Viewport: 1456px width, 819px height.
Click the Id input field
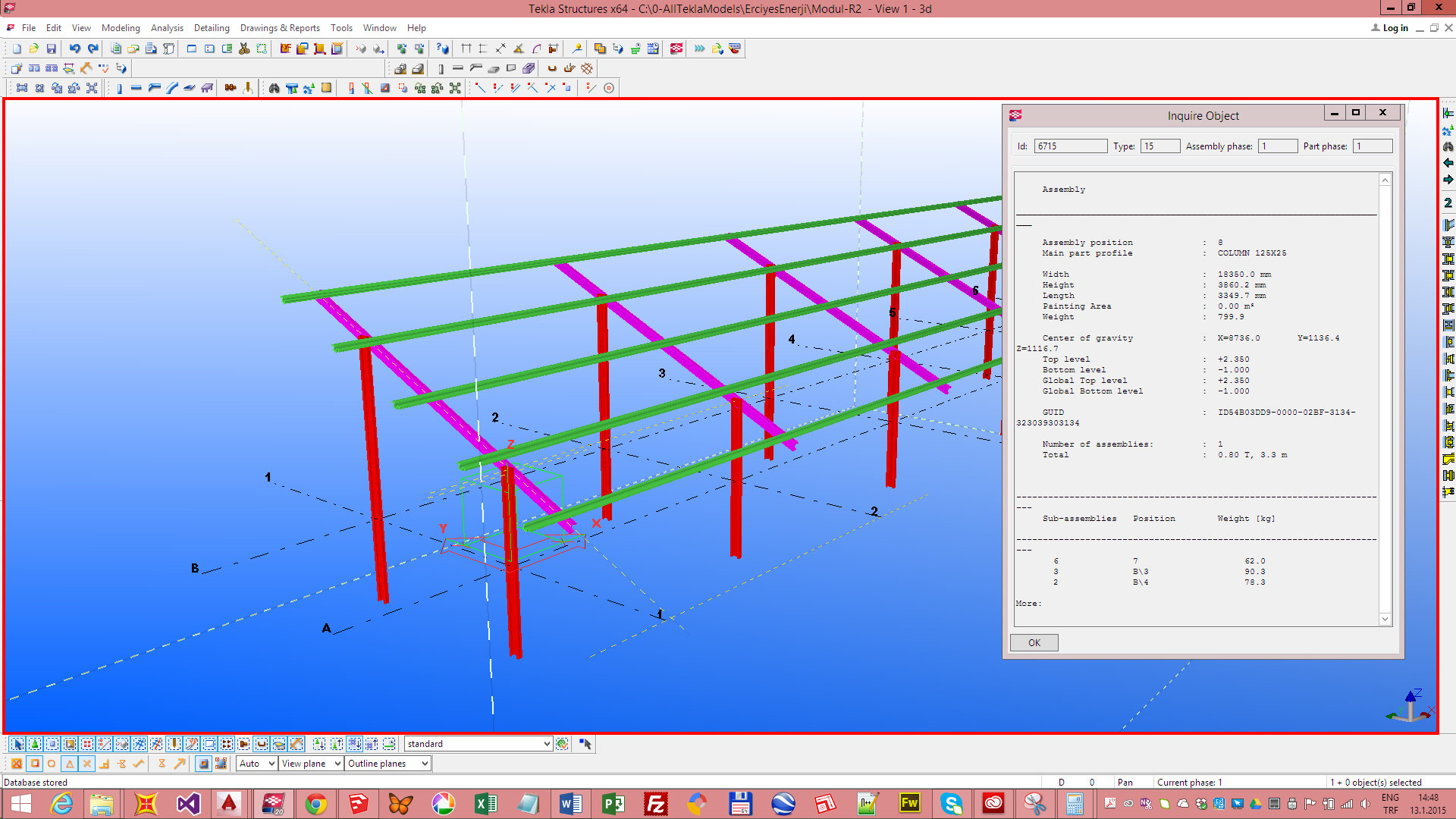(x=1069, y=146)
